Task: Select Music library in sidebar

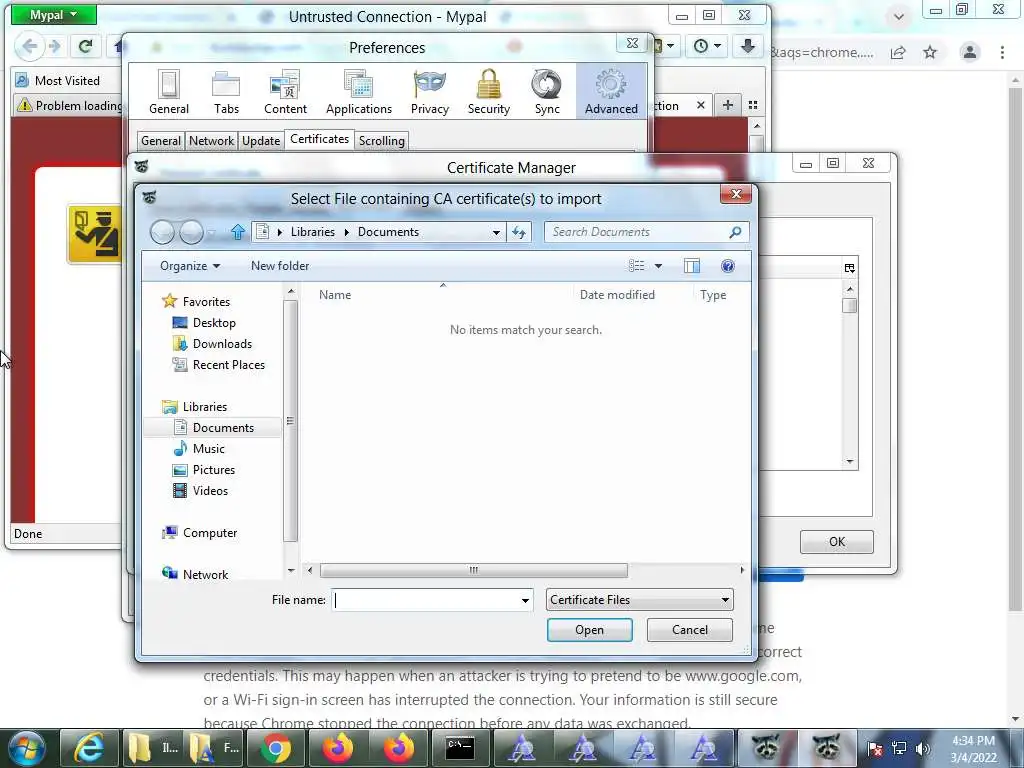Action: pyautogui.click(x=208, y=449)
